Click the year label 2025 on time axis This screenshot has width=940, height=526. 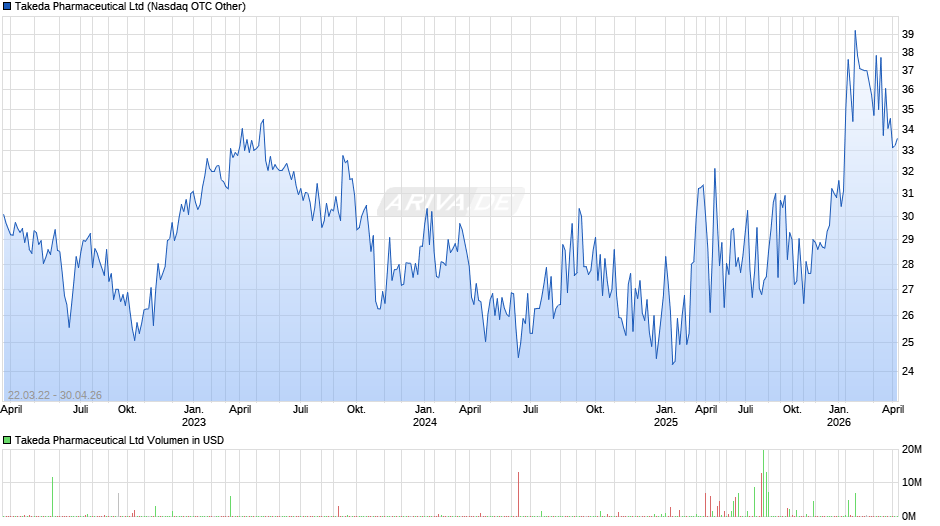(665, 422)
